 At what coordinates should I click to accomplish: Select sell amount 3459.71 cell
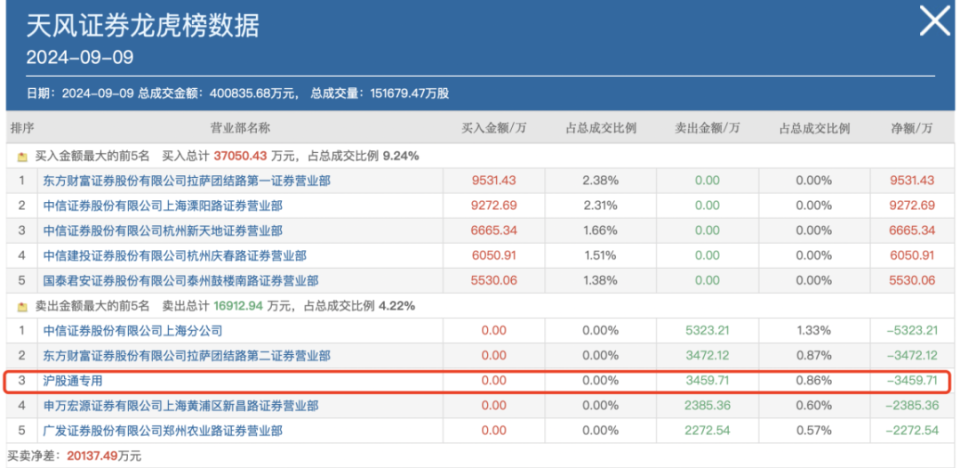click(707, 381)
